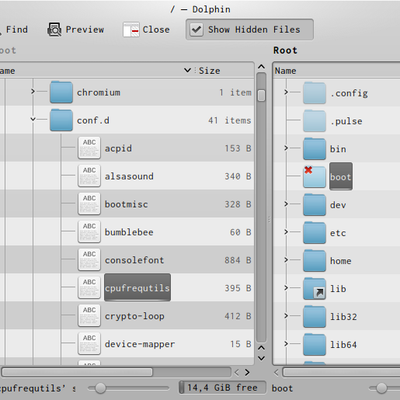This screenshot has height=400, width=400.
Task: Click the Root location label
Action: (285, 50)
